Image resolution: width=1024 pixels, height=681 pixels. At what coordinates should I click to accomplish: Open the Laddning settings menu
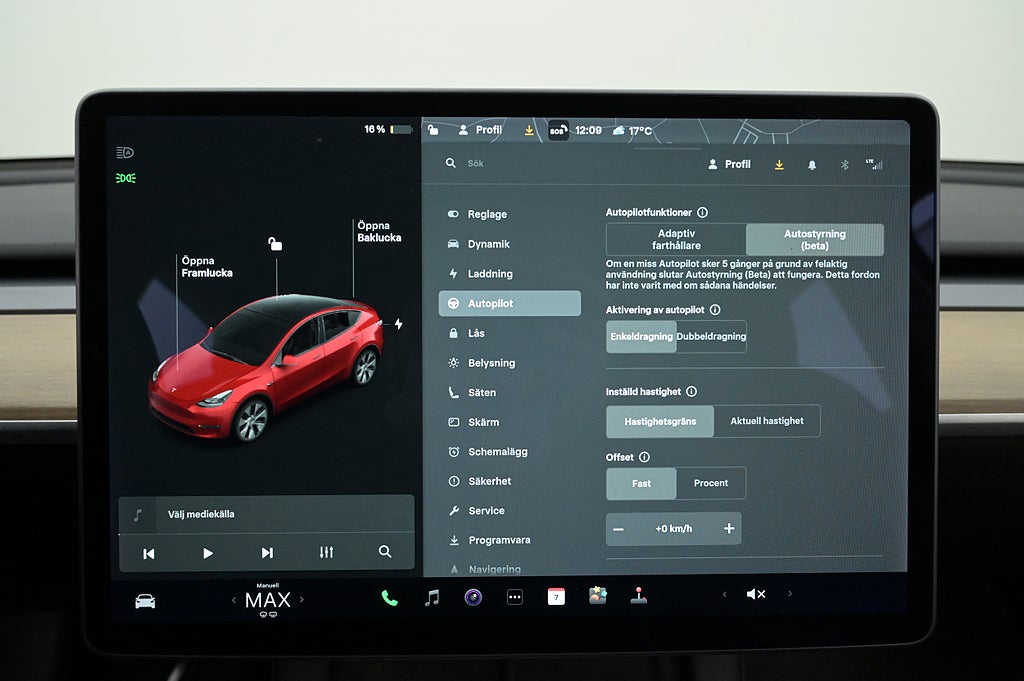click(489, 274)
